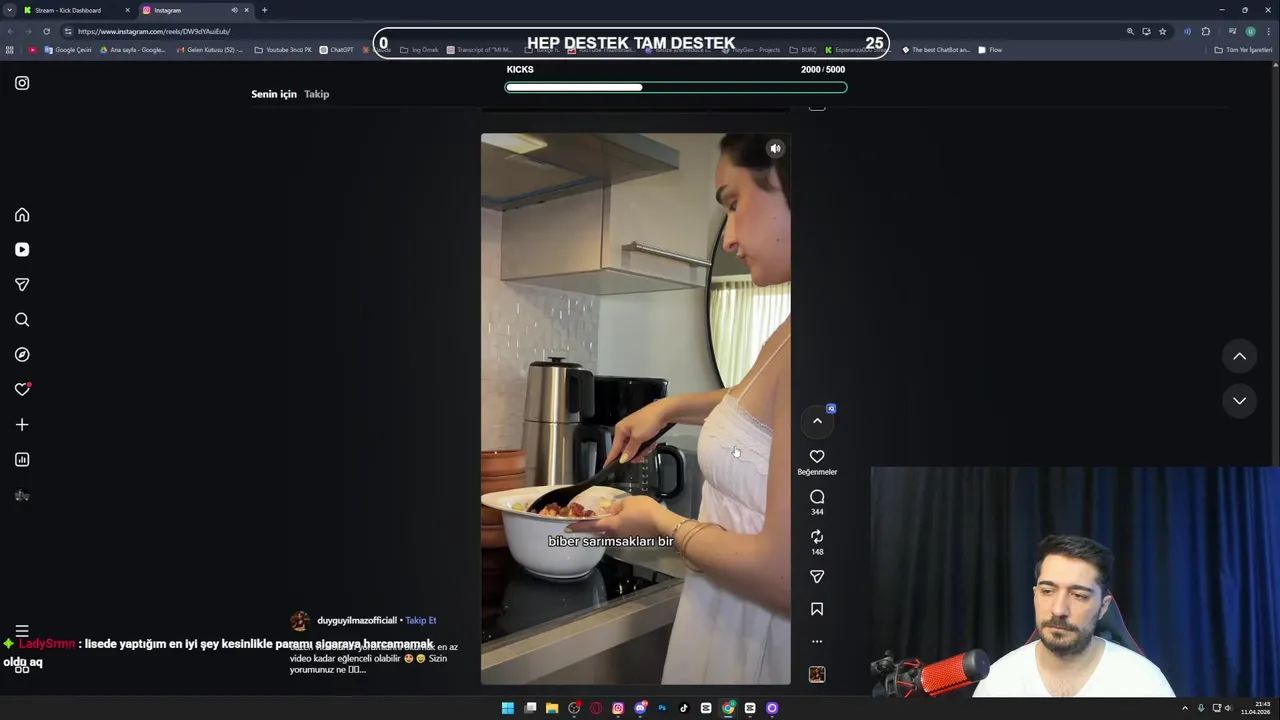Open the browser Extensions puzzle icon
This screenshot has width=1280, height=720.
pyautogui.click(x=1205, y=31)
